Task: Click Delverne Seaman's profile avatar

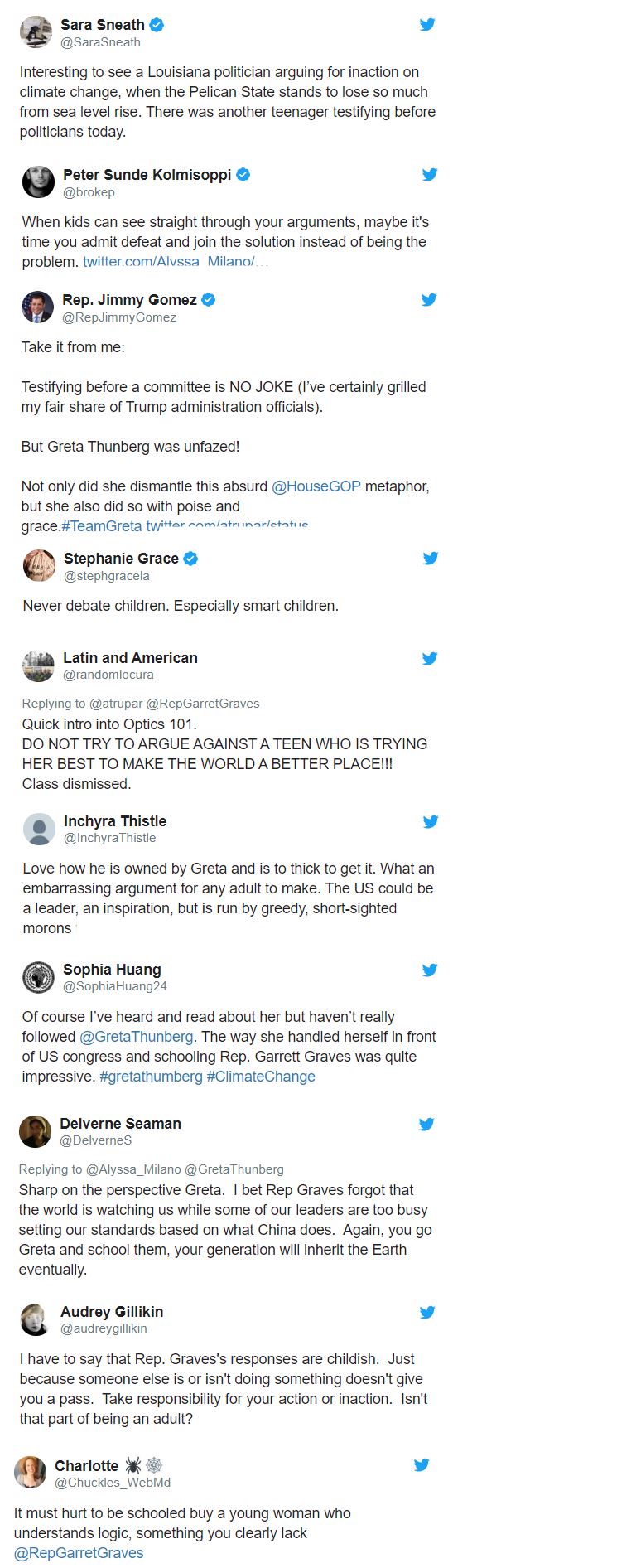Action: [36, 1131]
